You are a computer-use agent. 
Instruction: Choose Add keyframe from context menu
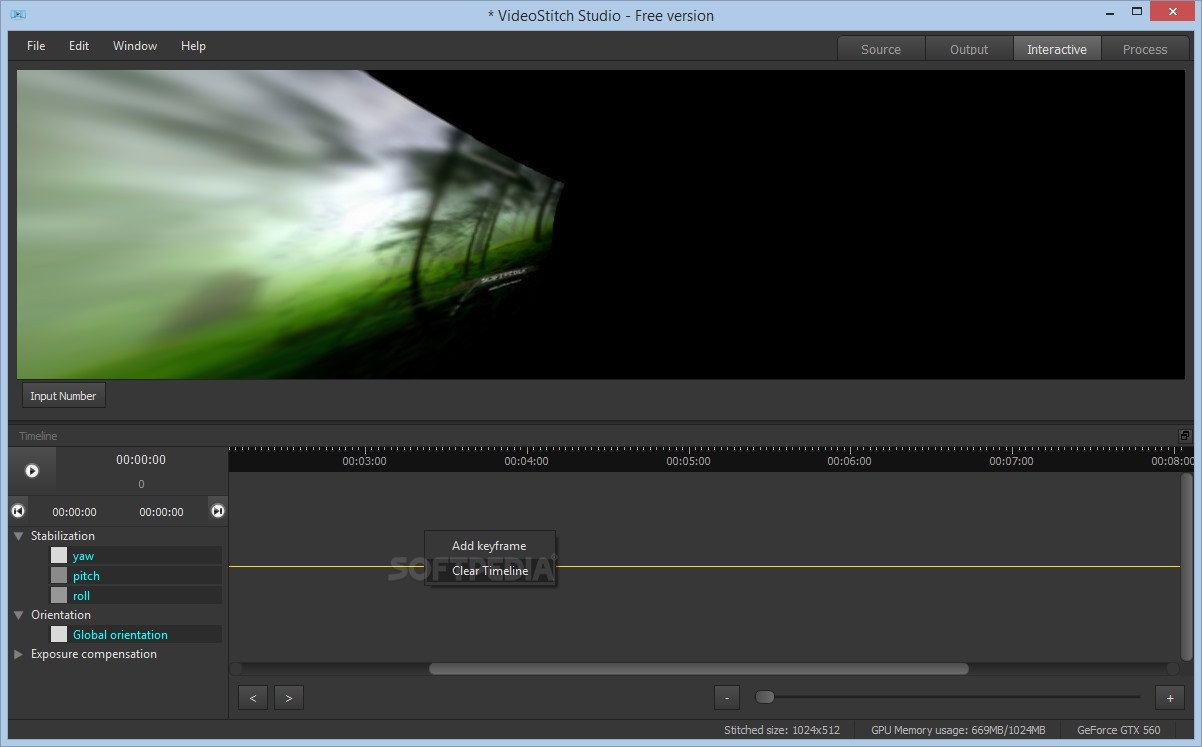tap(489, 546)
